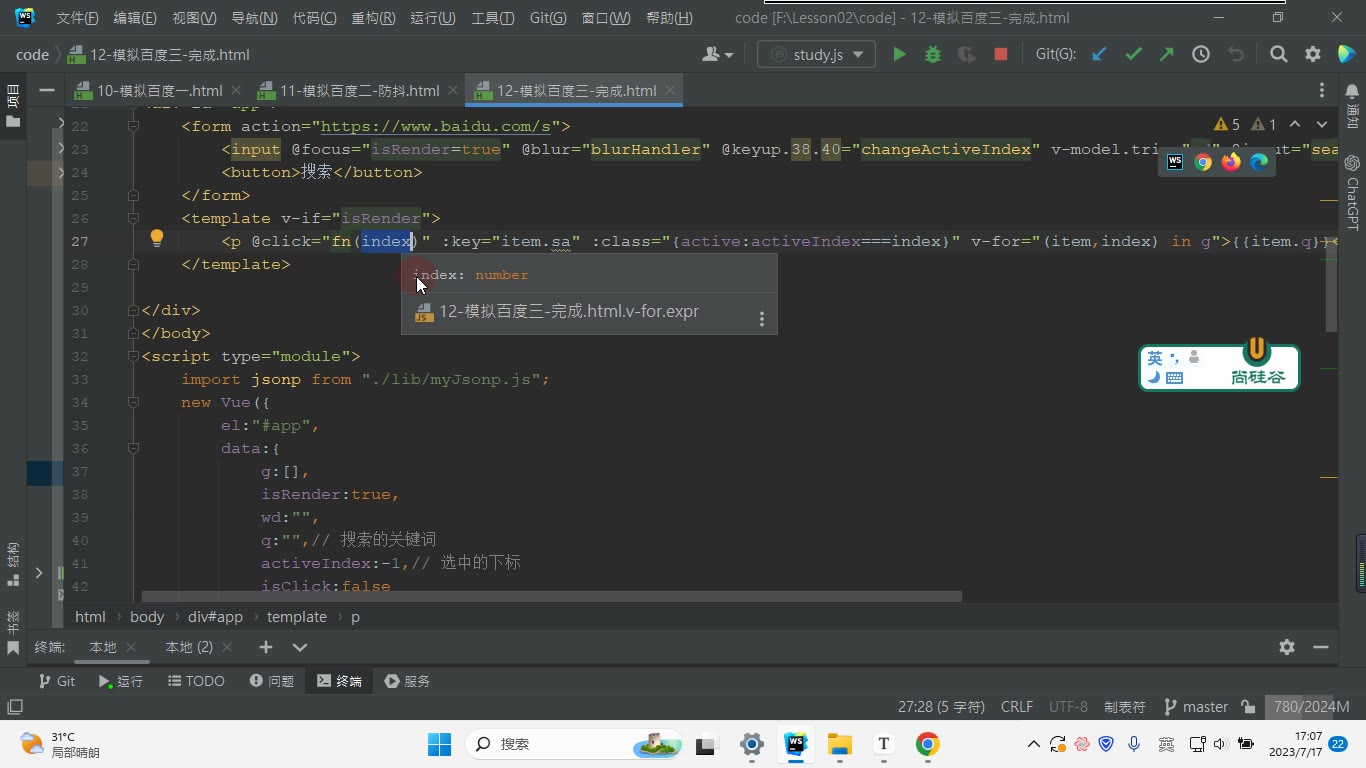Add a new terminal tab with plus
The width and height of the screenshot is (1366, 768).
(265, 647)
